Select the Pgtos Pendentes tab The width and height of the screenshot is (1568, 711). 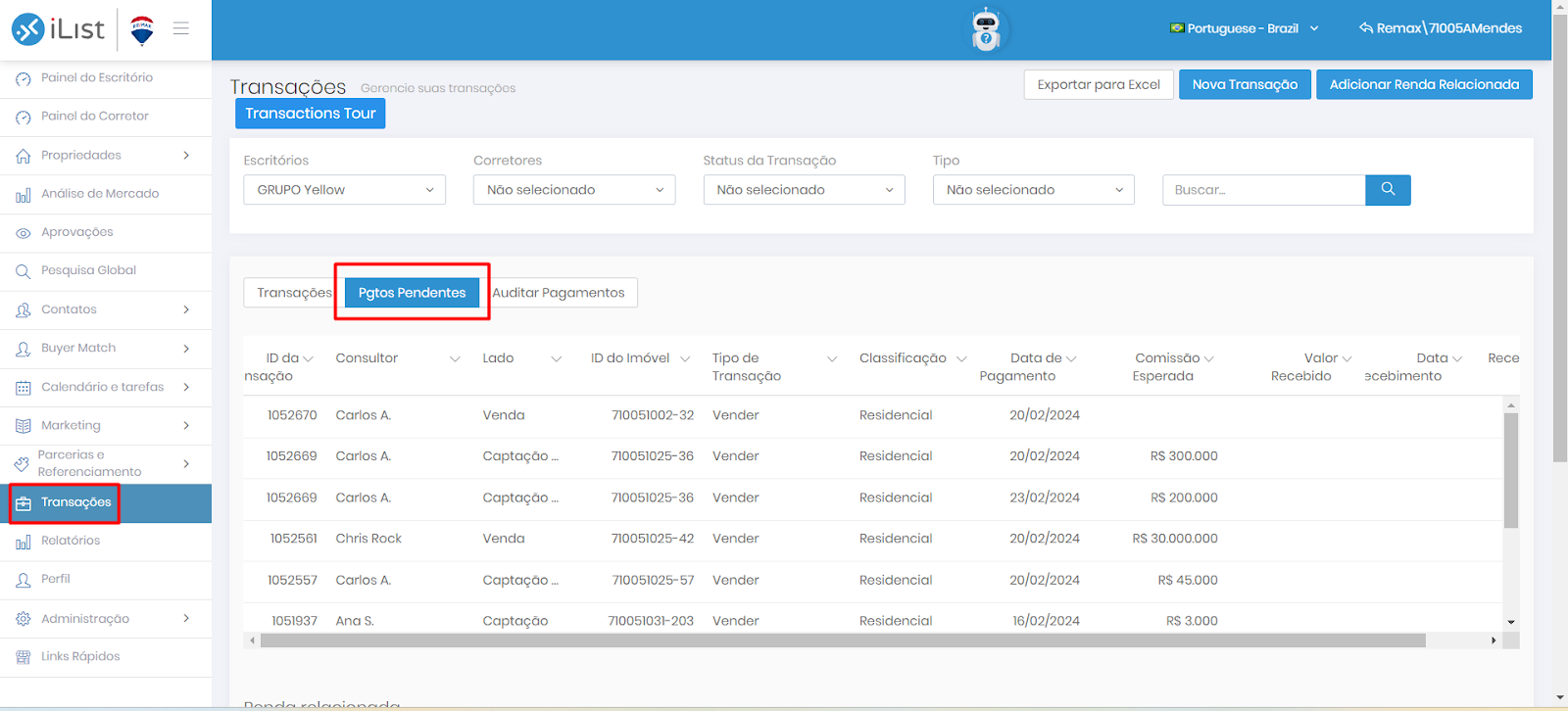pos(412,293)
